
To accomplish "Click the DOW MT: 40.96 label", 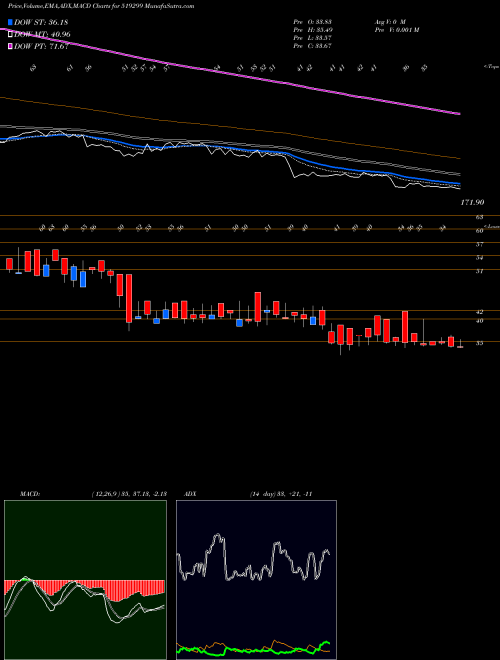I will (x=42, y=34).
